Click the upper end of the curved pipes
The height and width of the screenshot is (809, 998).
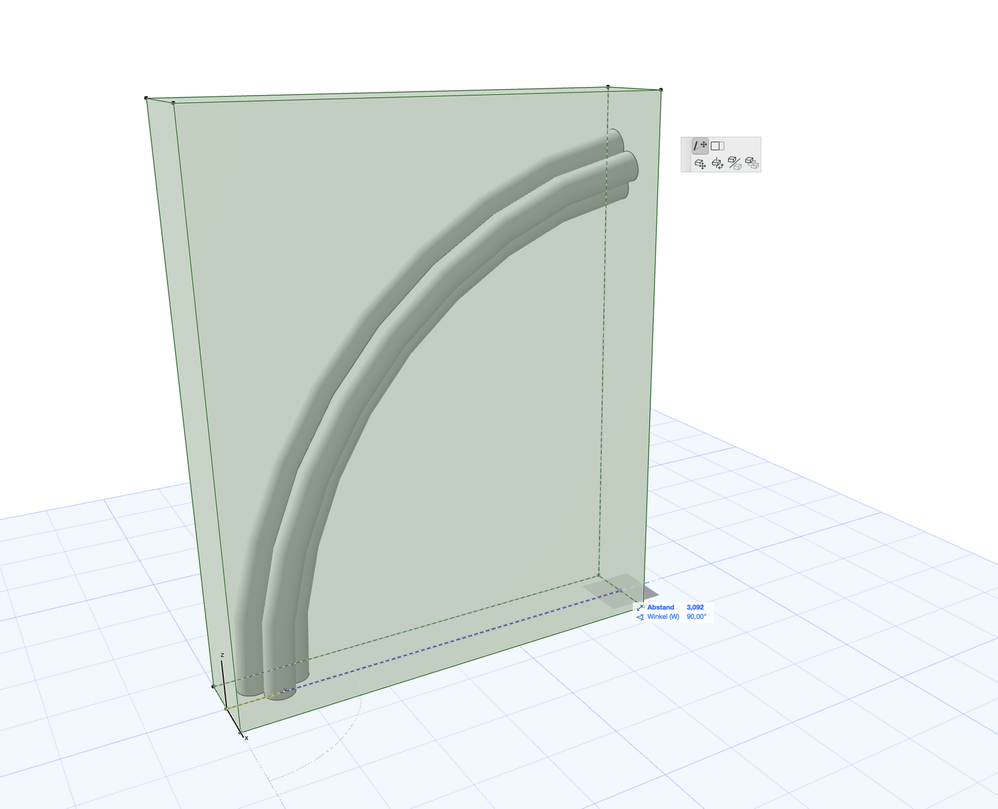tap(621, 162)
